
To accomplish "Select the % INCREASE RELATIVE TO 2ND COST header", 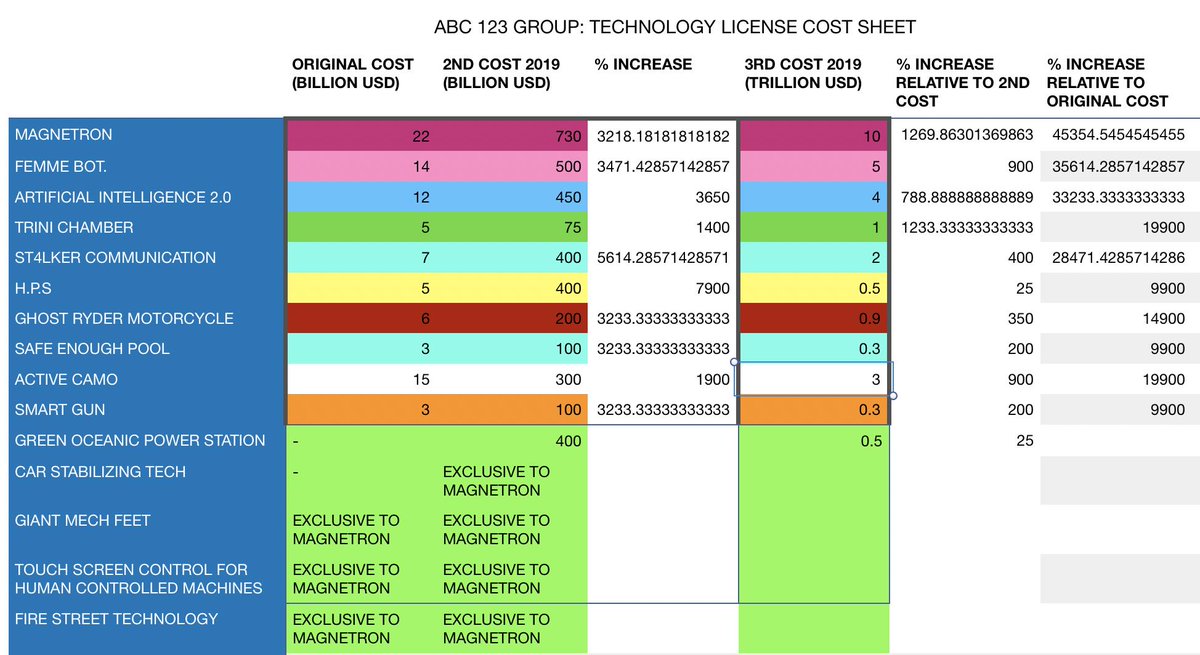I will pyautogui.click(x=960, y=82).
